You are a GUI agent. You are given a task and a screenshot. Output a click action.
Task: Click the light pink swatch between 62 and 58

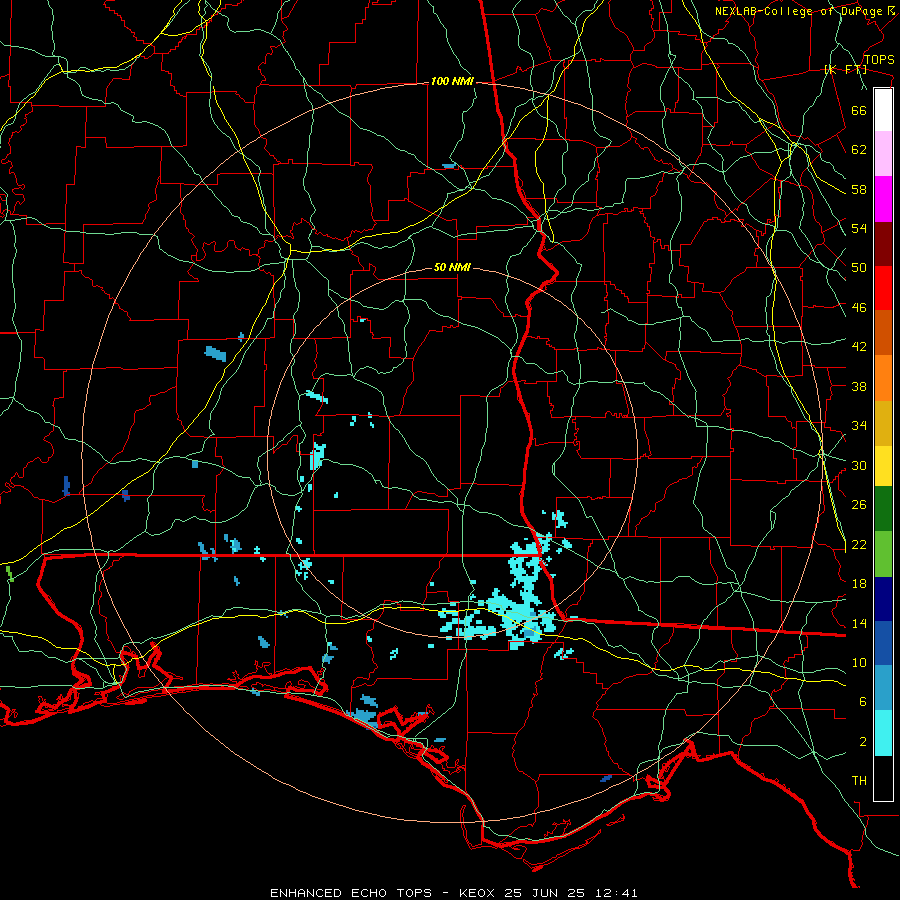(883, 154)
